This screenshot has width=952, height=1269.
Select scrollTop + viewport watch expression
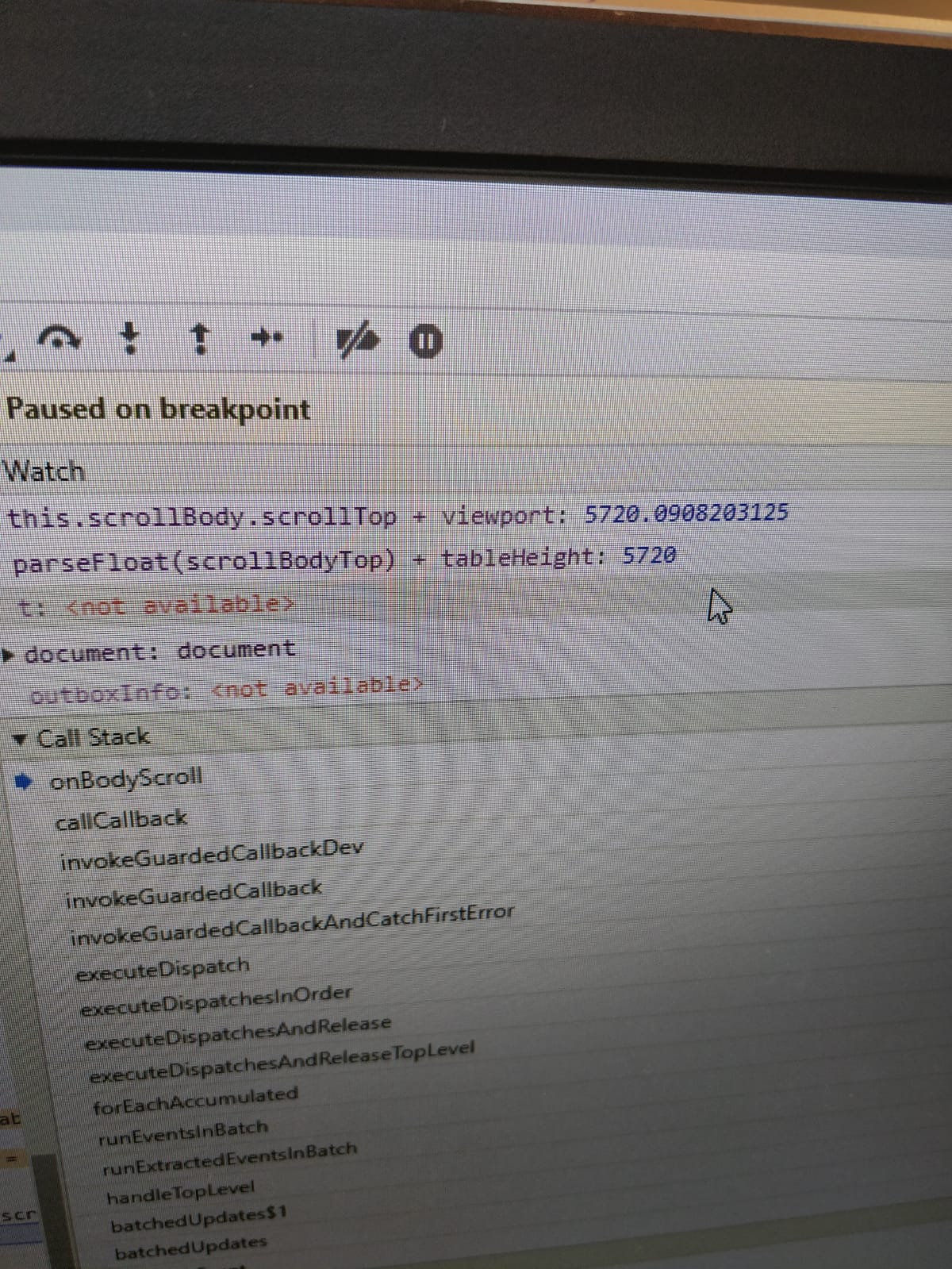coord(397,516)
